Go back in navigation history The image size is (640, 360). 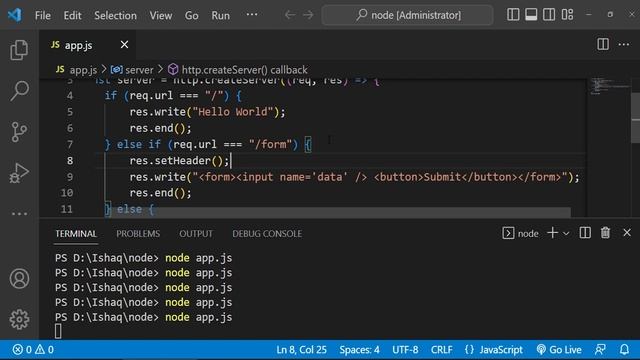(290, 15)
